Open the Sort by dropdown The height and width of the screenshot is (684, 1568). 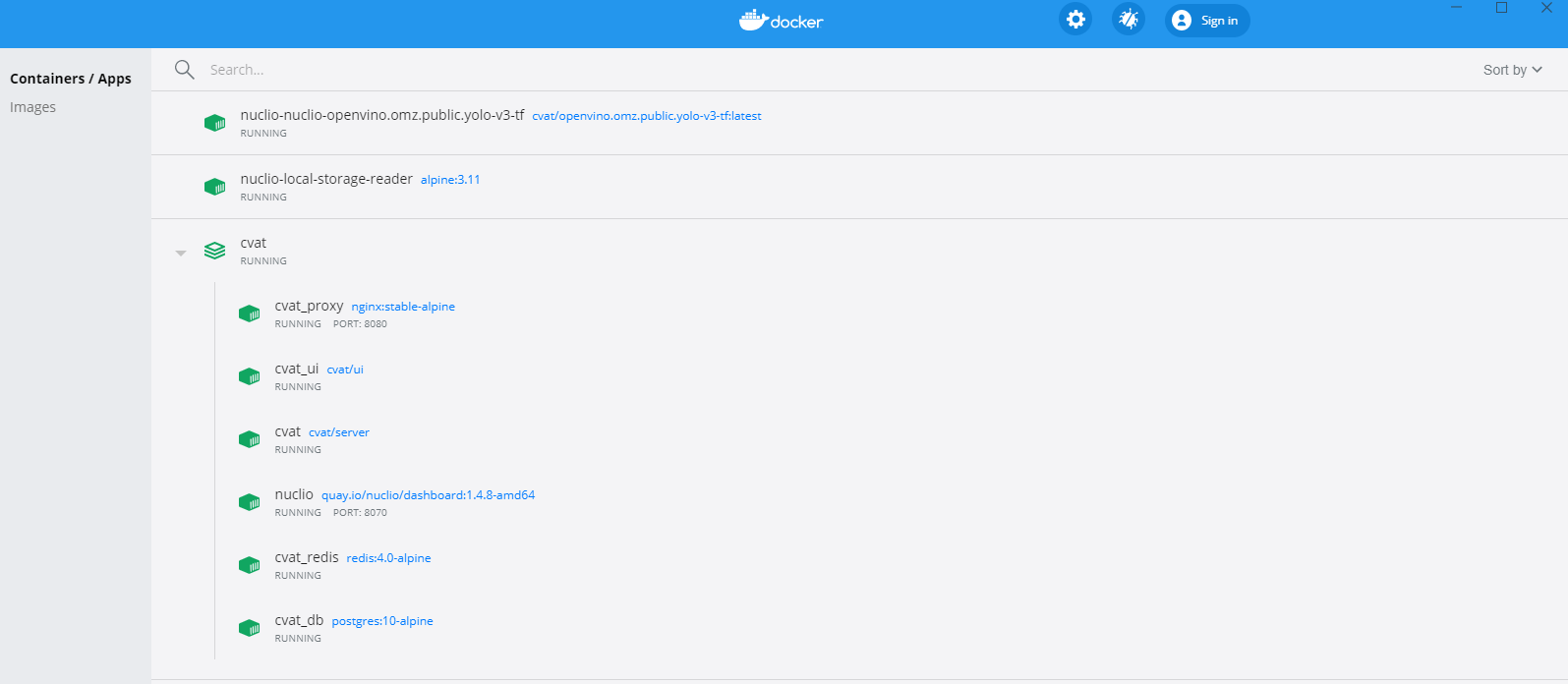click(x=1513, y=70)
